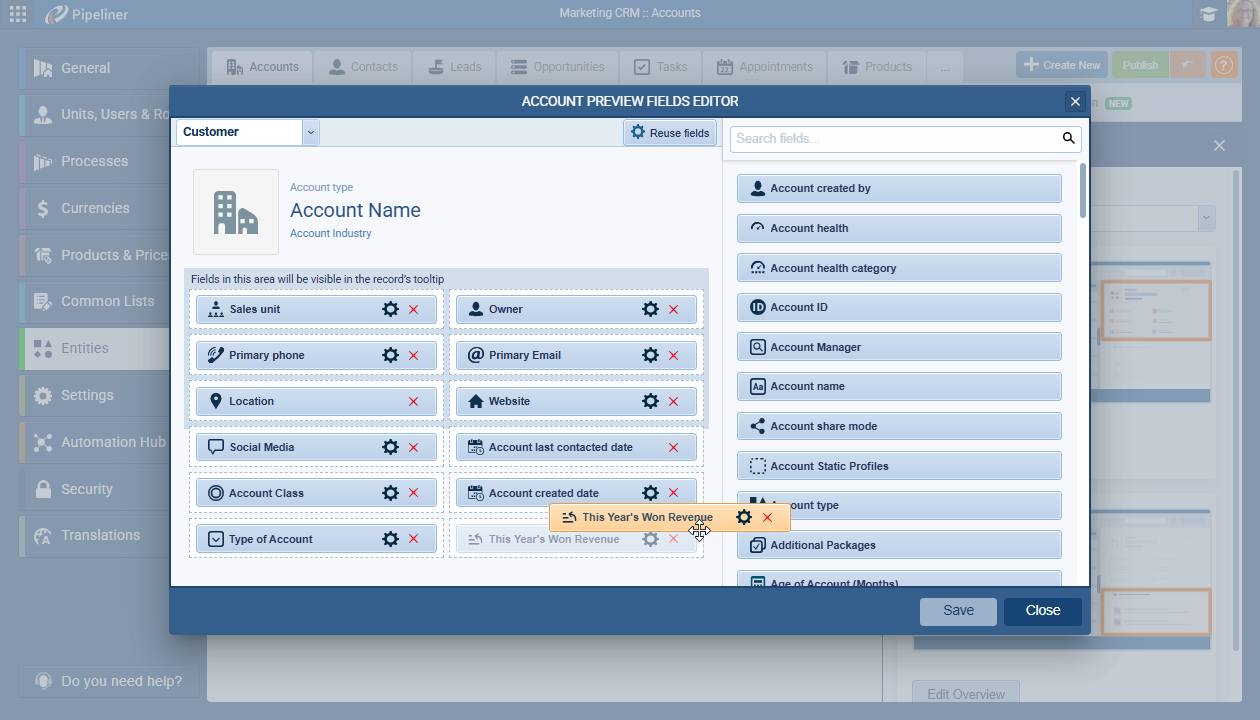Open settings gear for Sales unit field
Viewport: 1260px width, 720px height.
(390, 310)
